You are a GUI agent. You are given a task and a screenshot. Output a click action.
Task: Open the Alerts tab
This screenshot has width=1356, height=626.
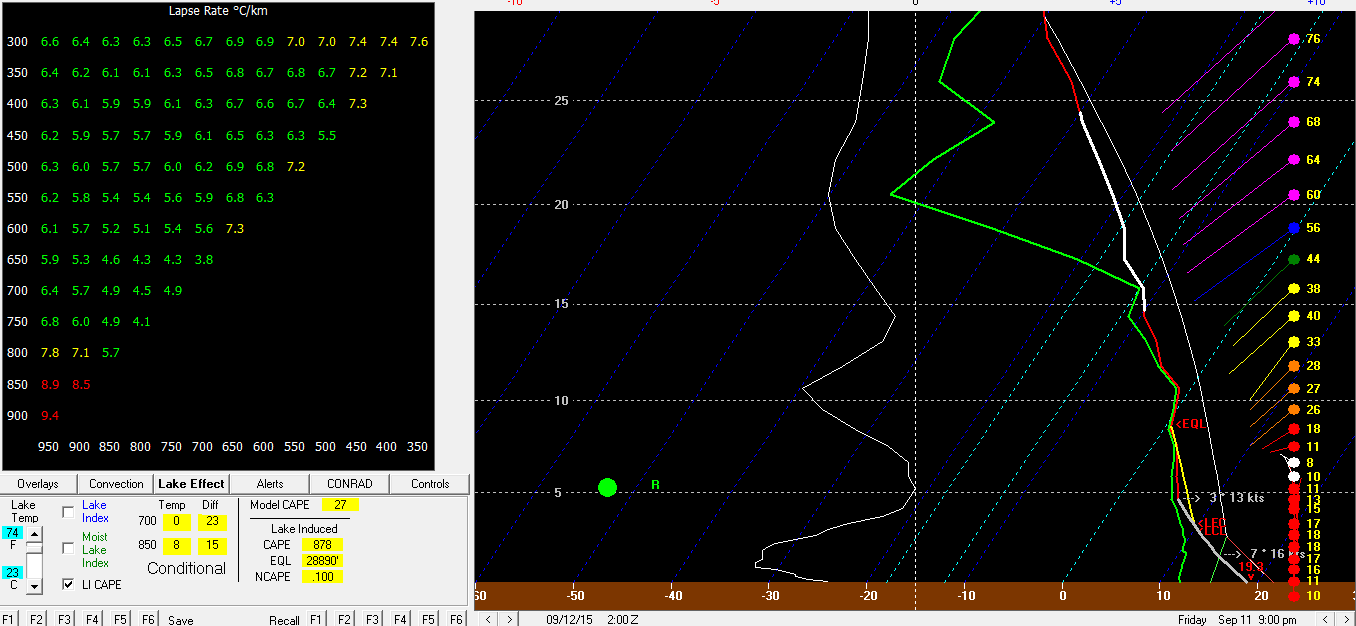[270, 484]
